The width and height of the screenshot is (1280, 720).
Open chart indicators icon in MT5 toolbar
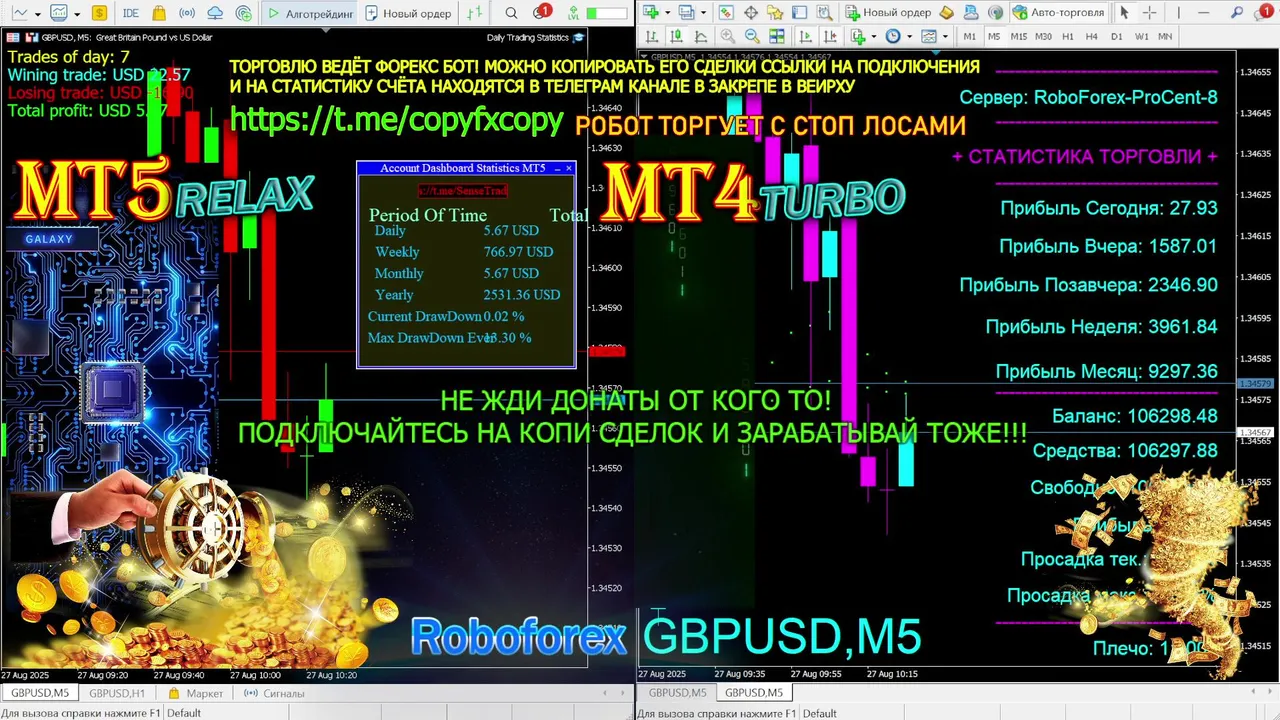click(59, 14)
